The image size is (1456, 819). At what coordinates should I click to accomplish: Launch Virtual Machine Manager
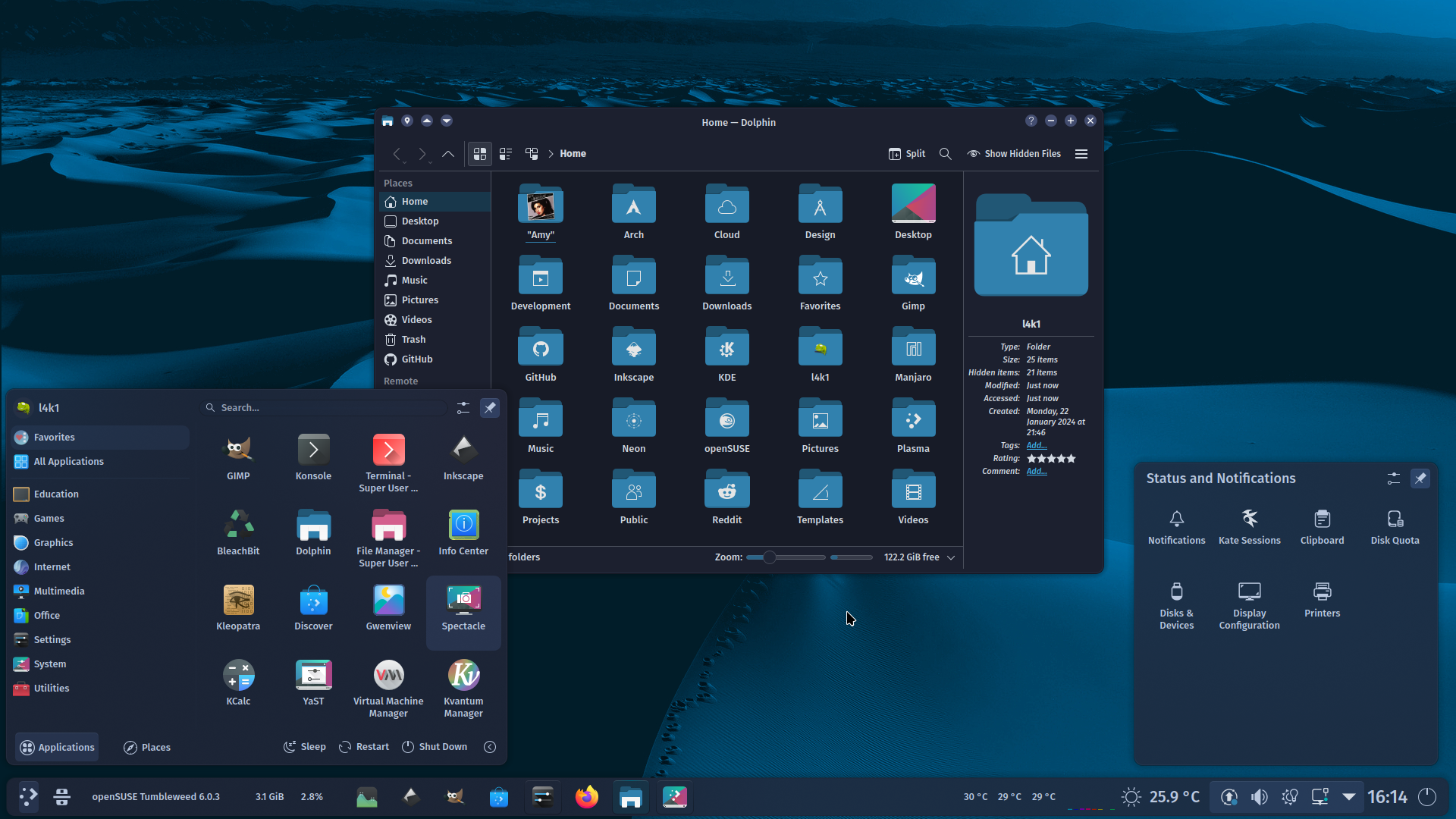click(x=388, y=689)
